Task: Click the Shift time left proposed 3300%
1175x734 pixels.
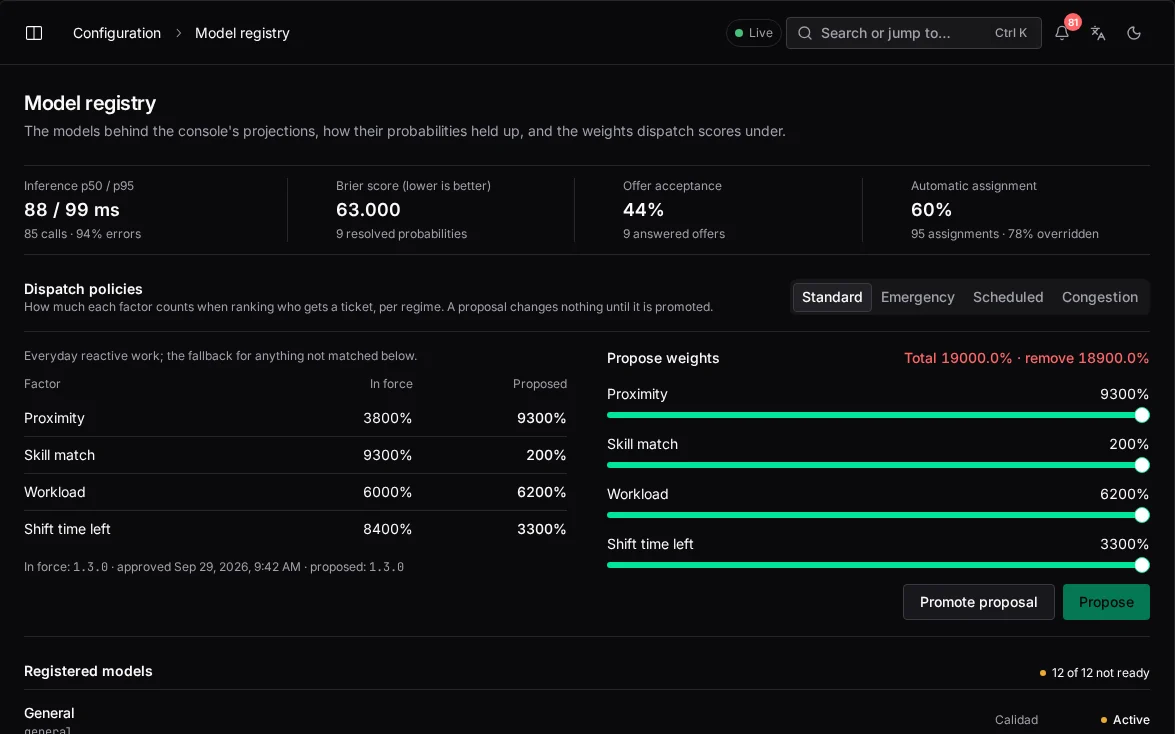Action: point(541,529)
